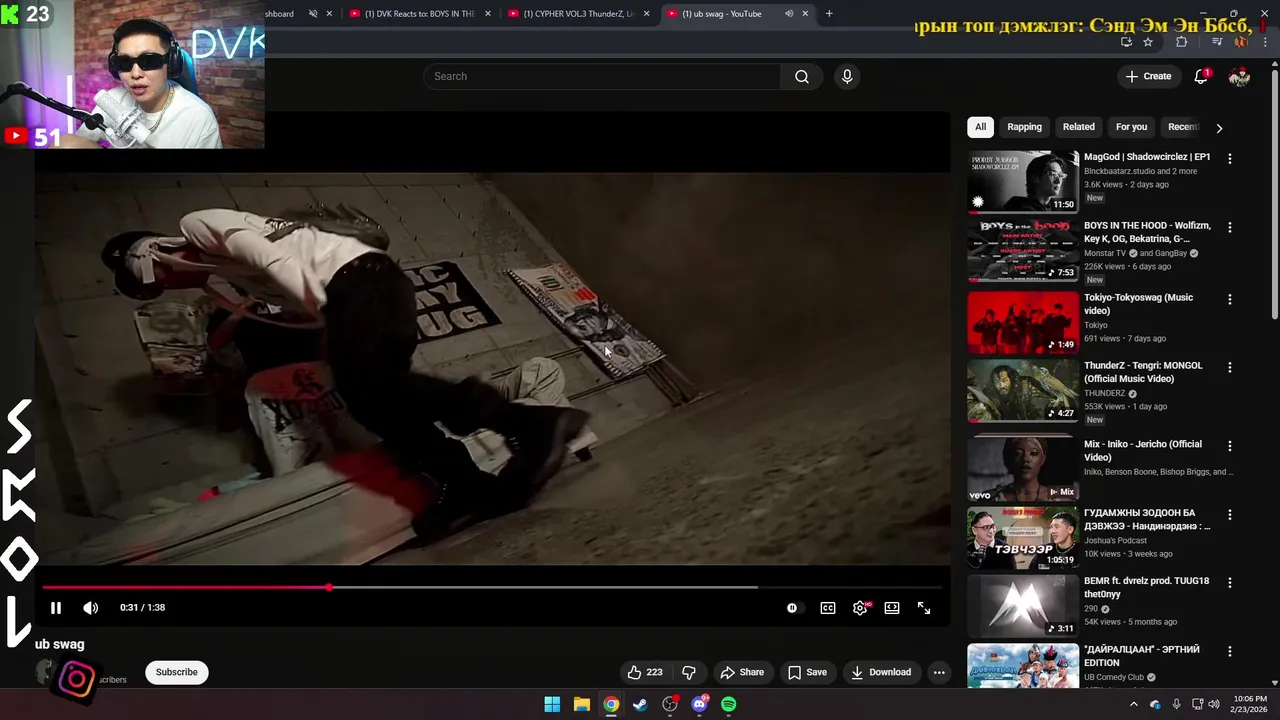Download the ub swag video

click(881, 672)
